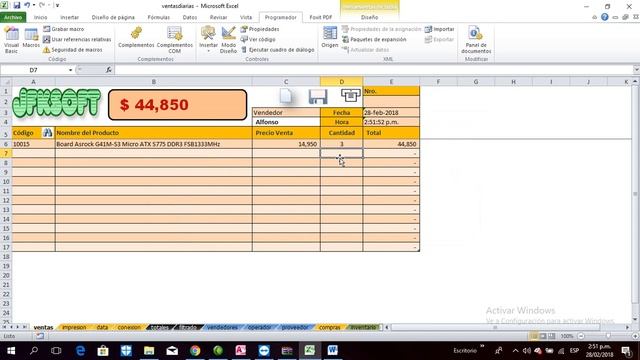Save the workbook from the quick access toolbar
This screenshot has height=360, width=640.
point(17,5)
